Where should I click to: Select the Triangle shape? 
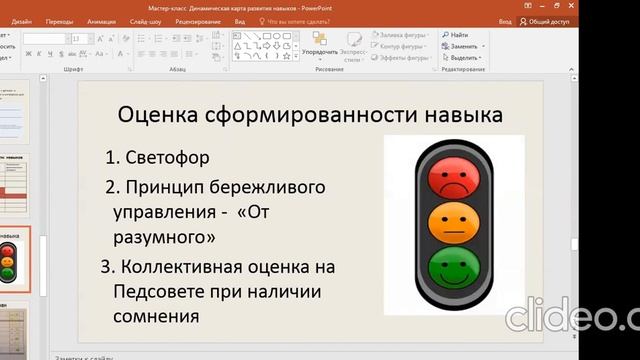[x=237, y=46]
